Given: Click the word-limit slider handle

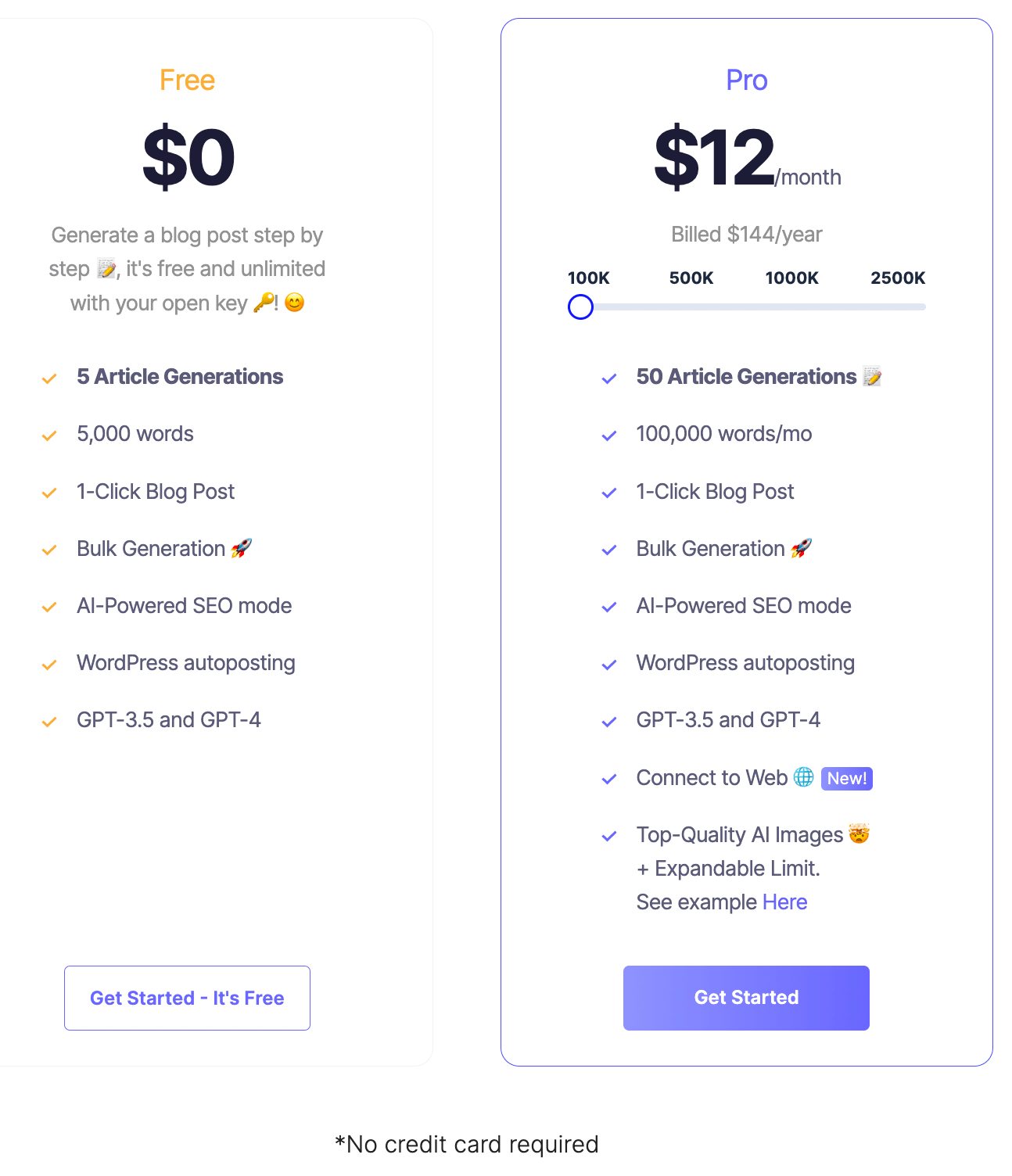Looking at the screenshot, I should (x=580, y=307).
